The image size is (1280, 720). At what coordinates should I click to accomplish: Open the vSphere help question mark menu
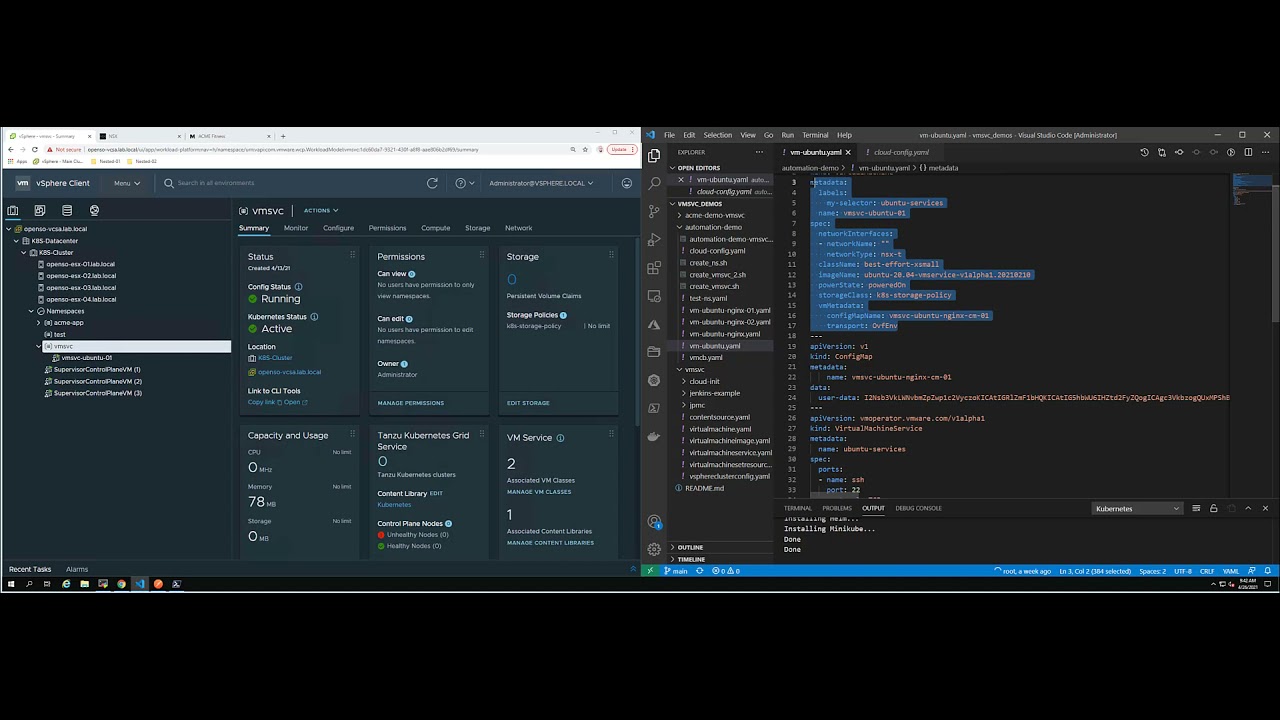[x=463, y=183]
